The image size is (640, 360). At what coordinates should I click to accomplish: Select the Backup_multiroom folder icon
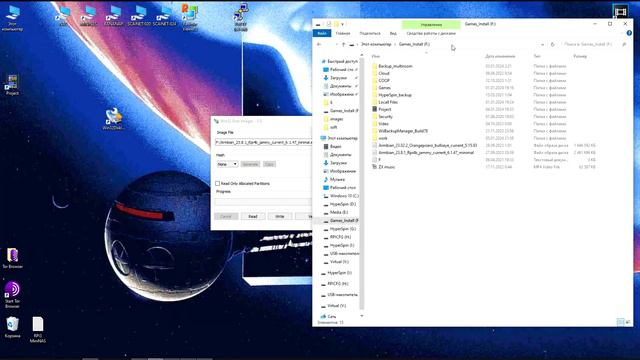point(375,66)
